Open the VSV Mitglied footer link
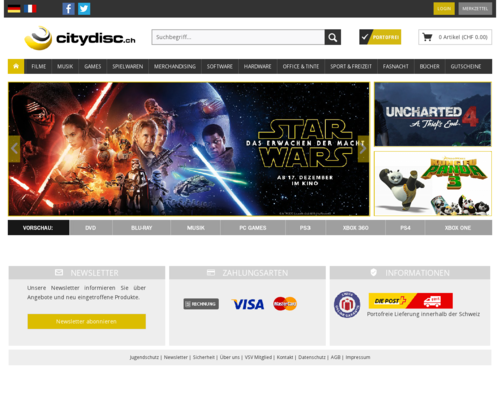This screenshot has width=500, height=400. click(x=258, y=357)
